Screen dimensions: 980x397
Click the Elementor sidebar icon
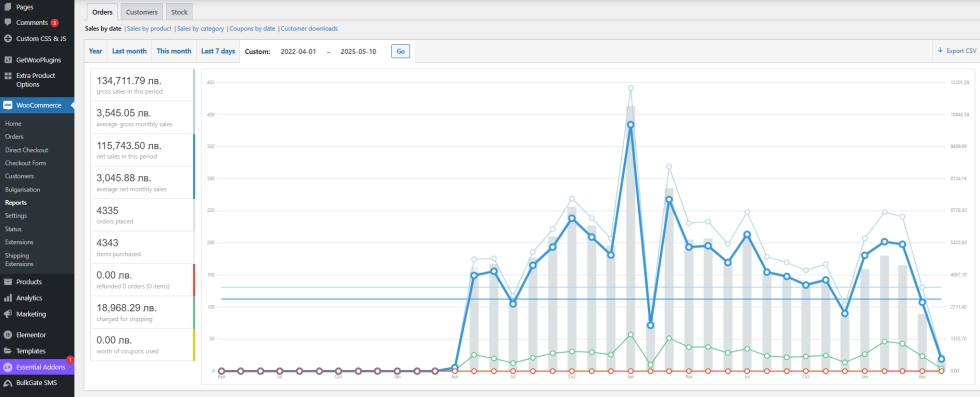point(8,335)
